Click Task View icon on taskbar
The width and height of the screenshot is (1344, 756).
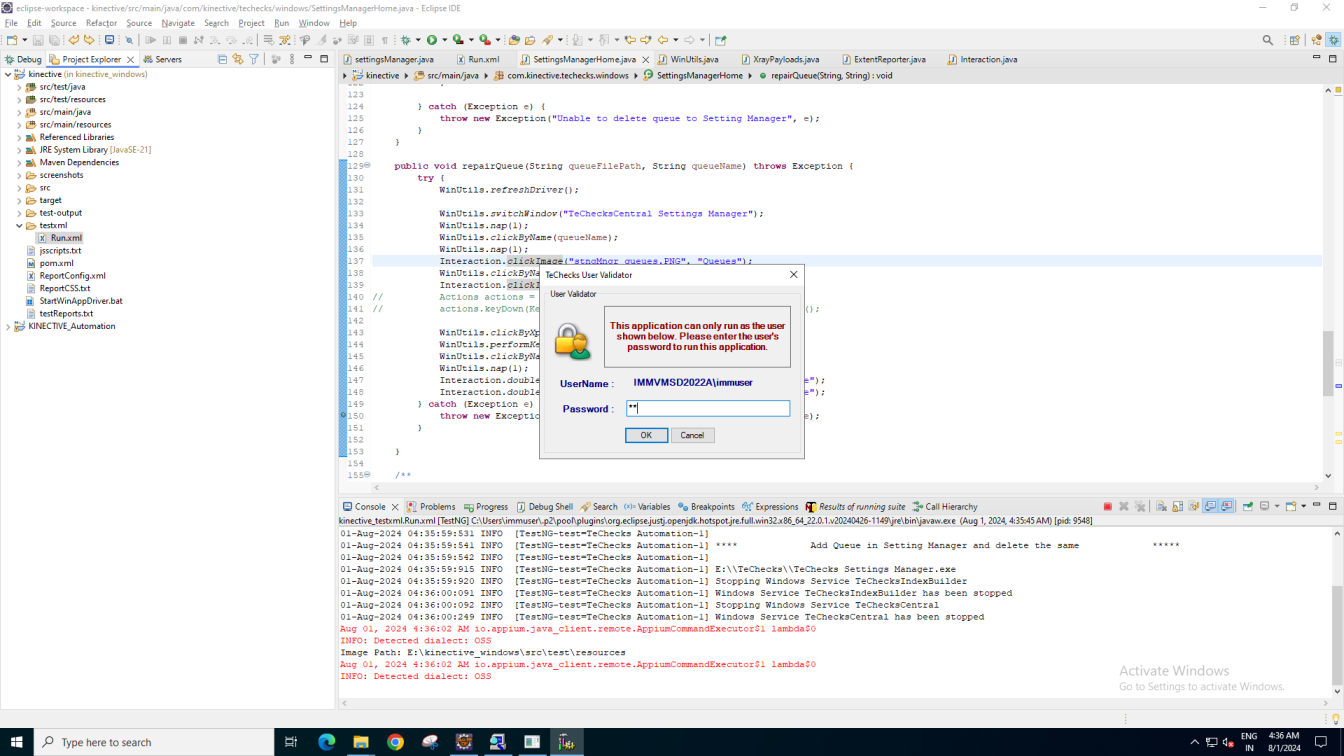pos(291,742)
